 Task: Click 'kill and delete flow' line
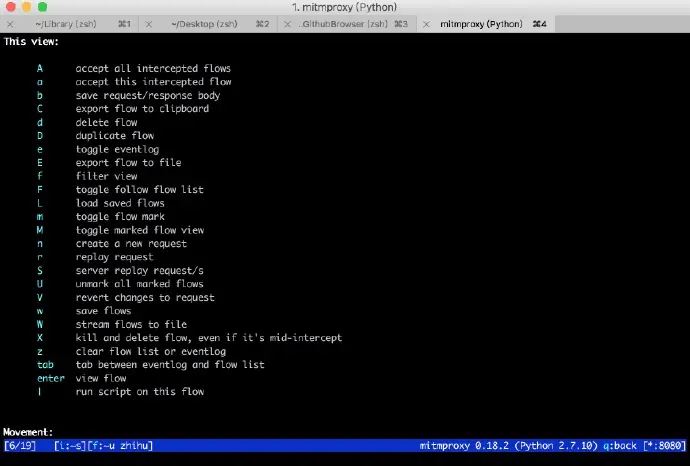pos(209,338)
